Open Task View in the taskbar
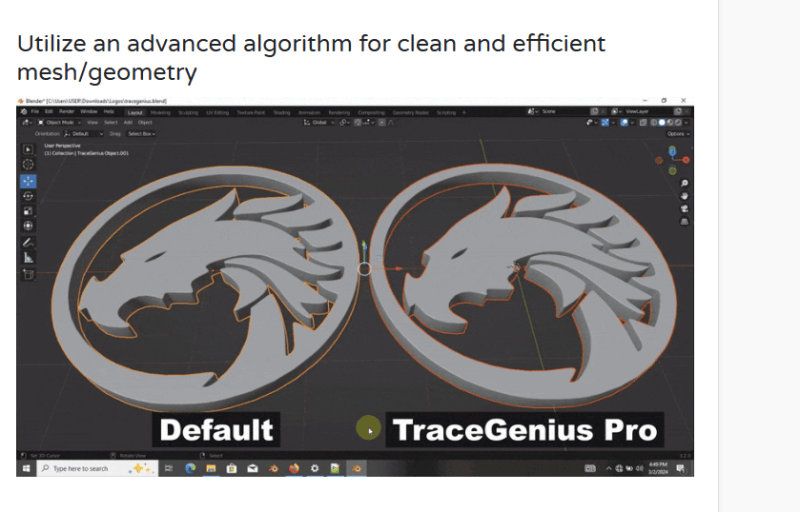Screen dimensions: 800x512 coord(169,468)
